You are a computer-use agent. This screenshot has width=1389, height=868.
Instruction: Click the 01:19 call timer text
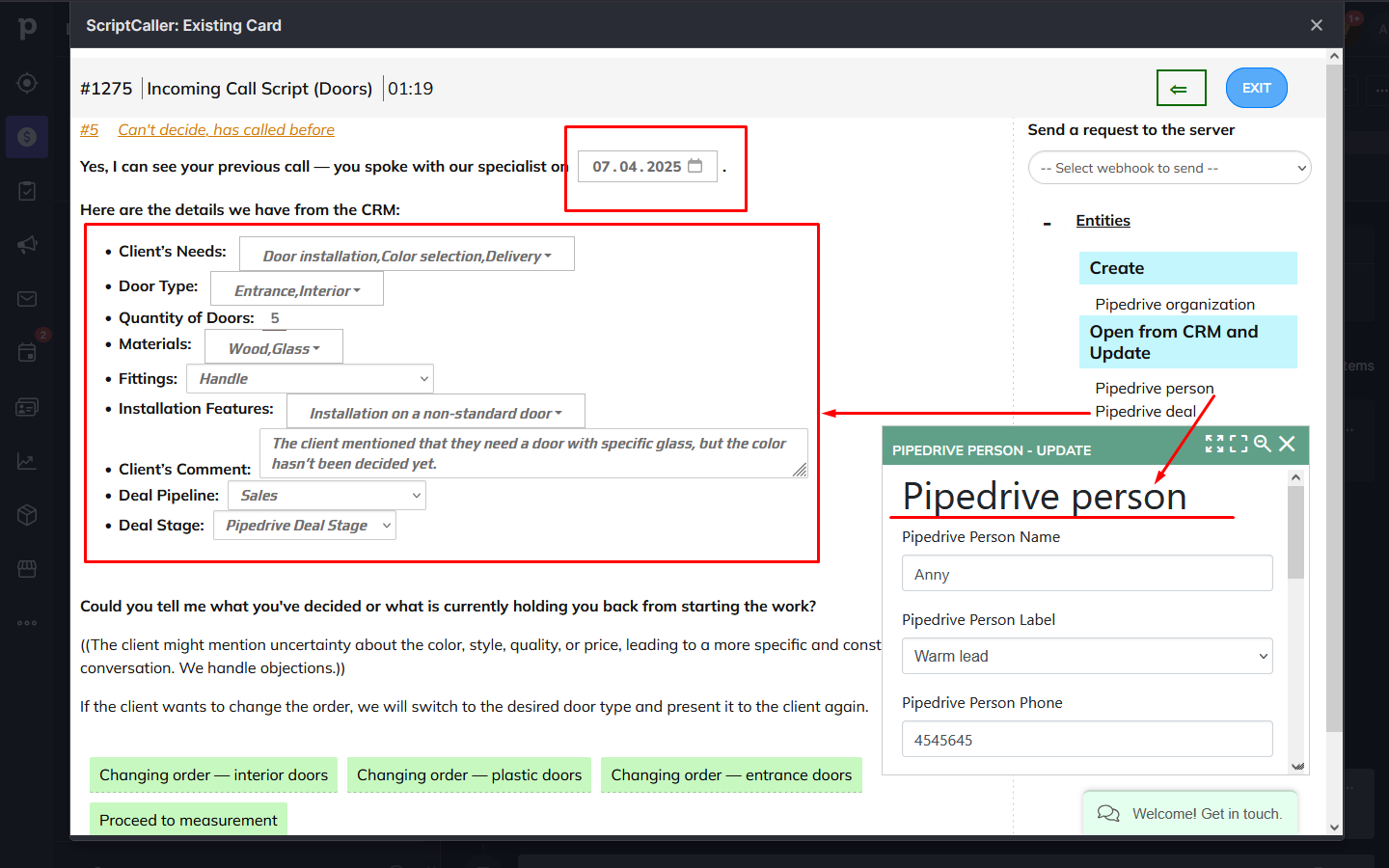410,89
